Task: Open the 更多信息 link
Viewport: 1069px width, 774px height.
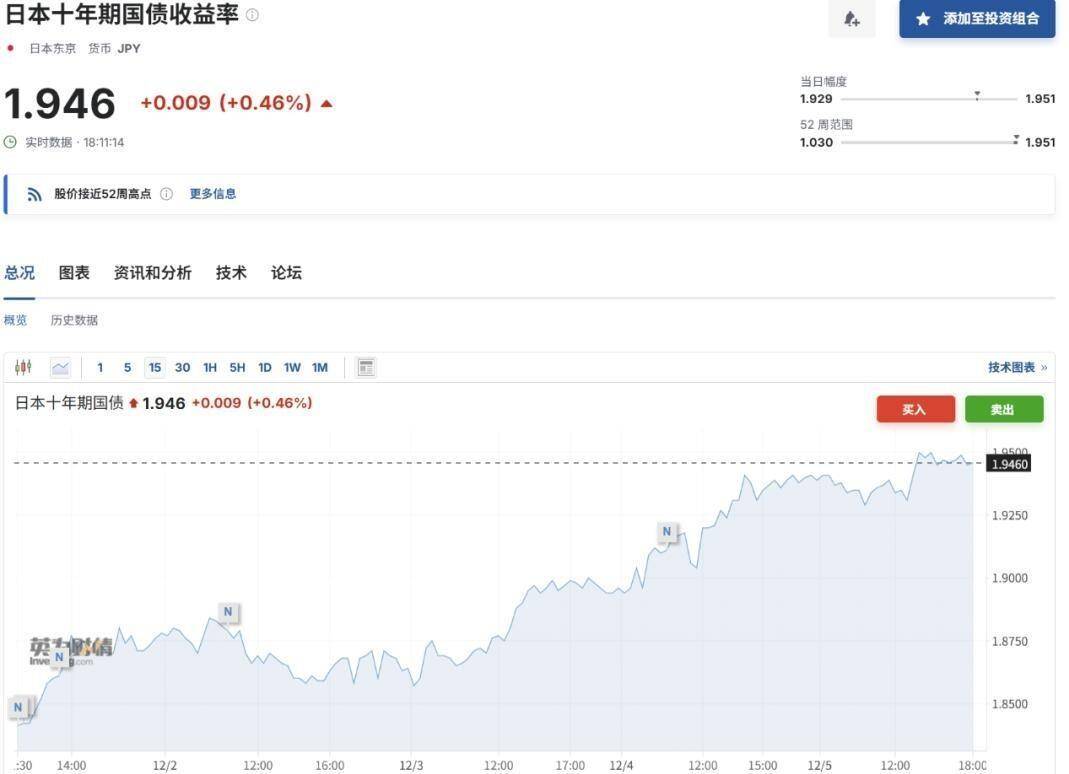Action: 213,194
